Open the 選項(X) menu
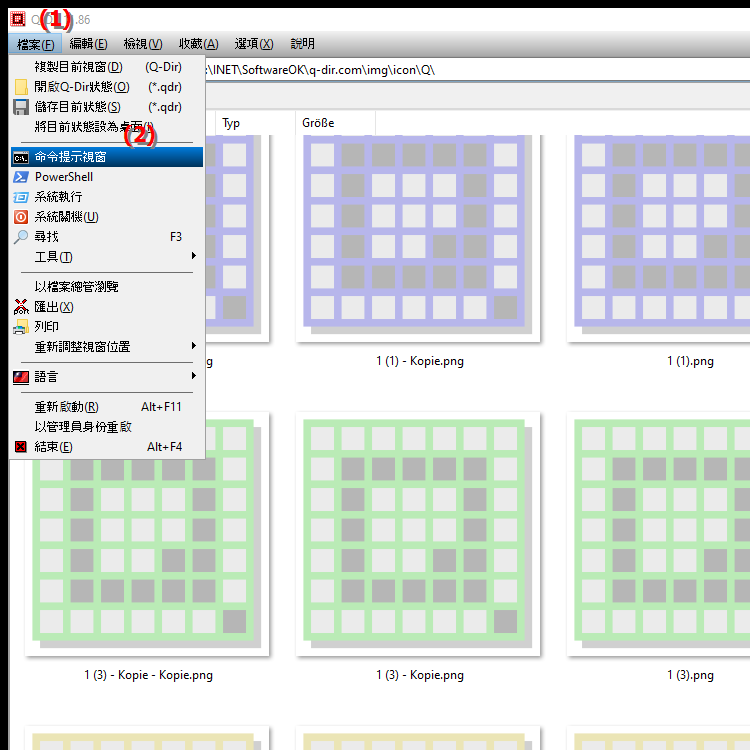This screenshot has height=750, width=750. (254, 44)
